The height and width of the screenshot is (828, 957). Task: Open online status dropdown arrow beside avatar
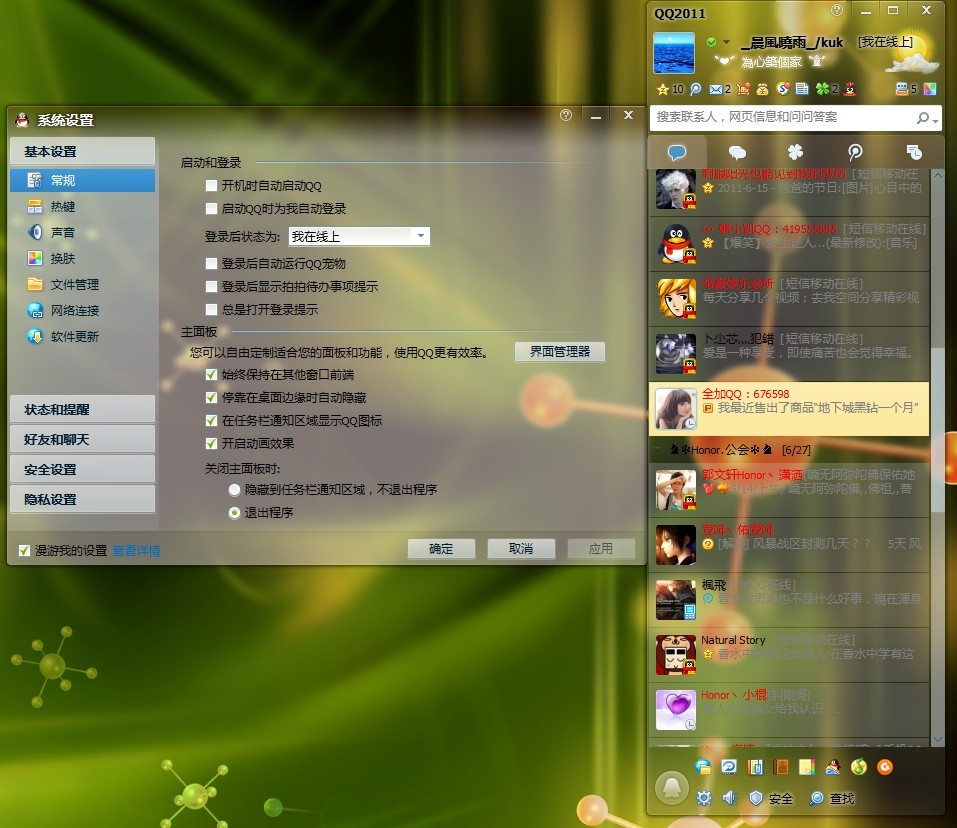click(726, 42)
